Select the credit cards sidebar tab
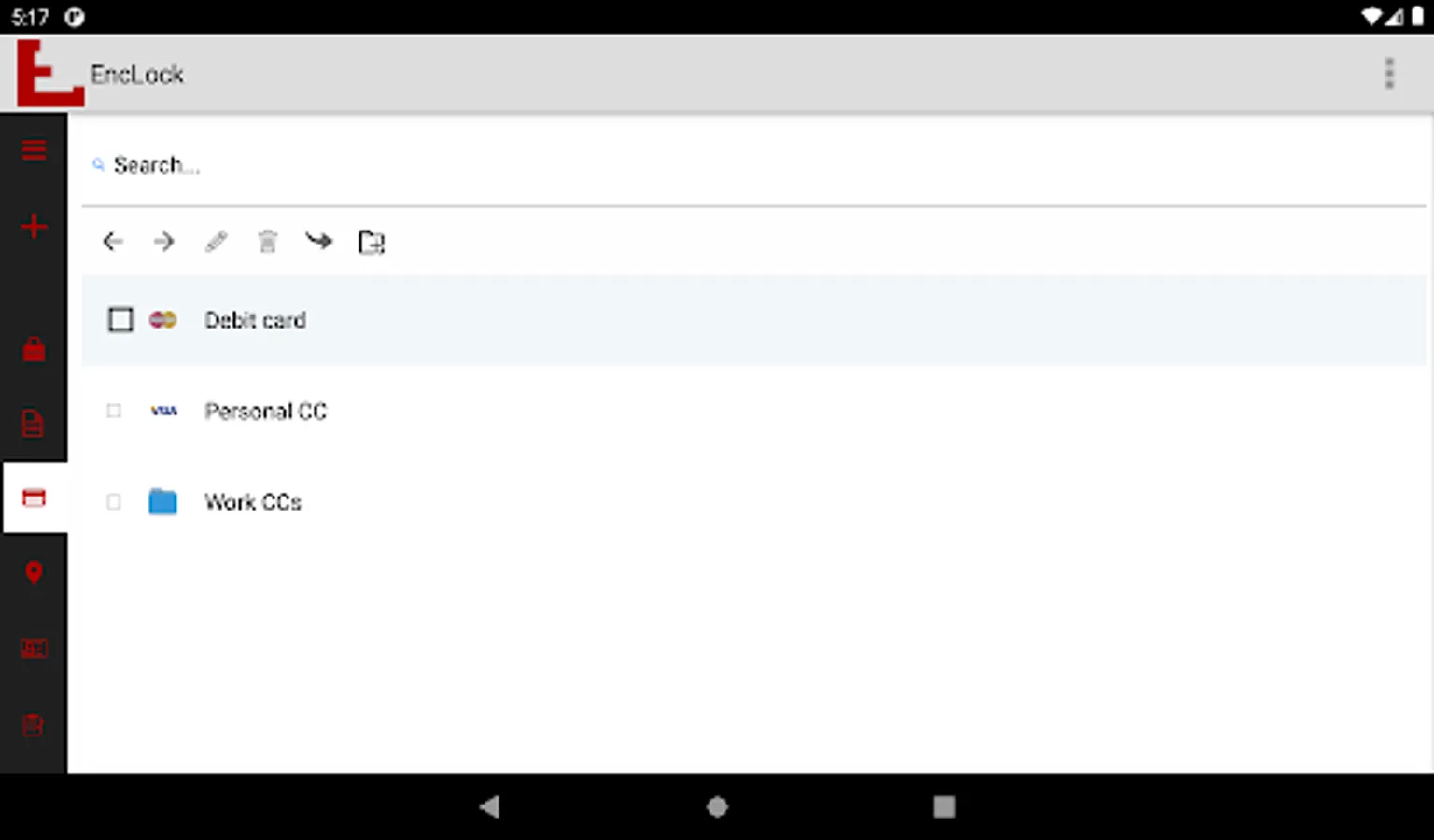The height and width of the screenshot is (840, 1434). point(35,497)
